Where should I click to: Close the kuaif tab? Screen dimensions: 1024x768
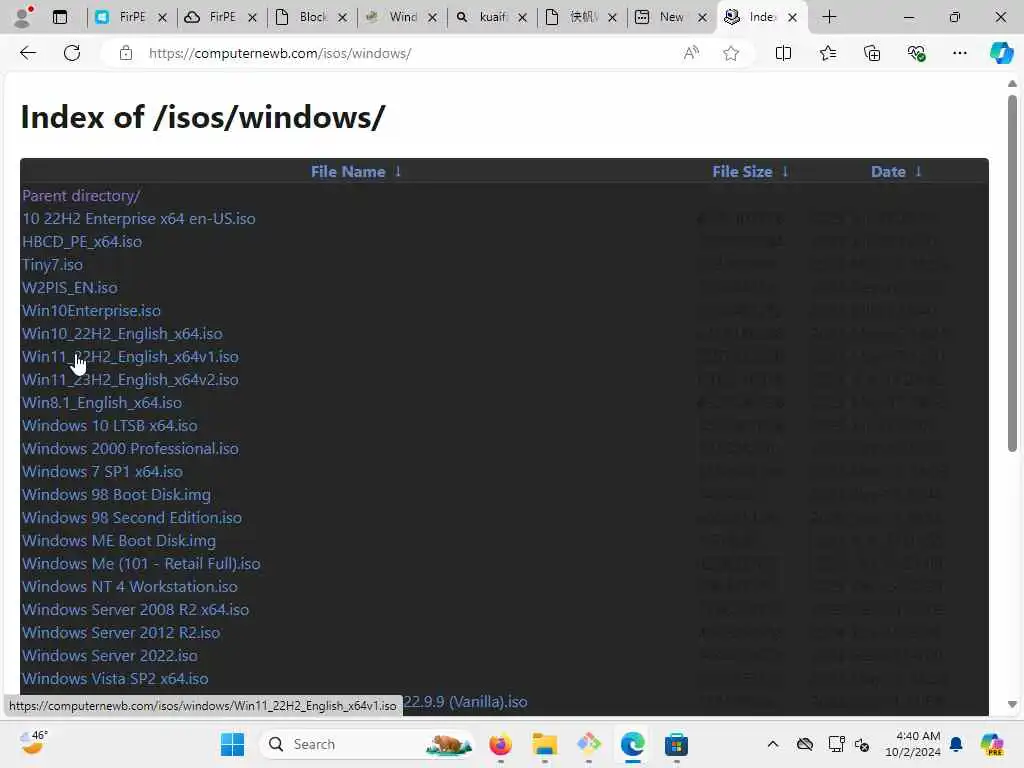coord(522,18)
